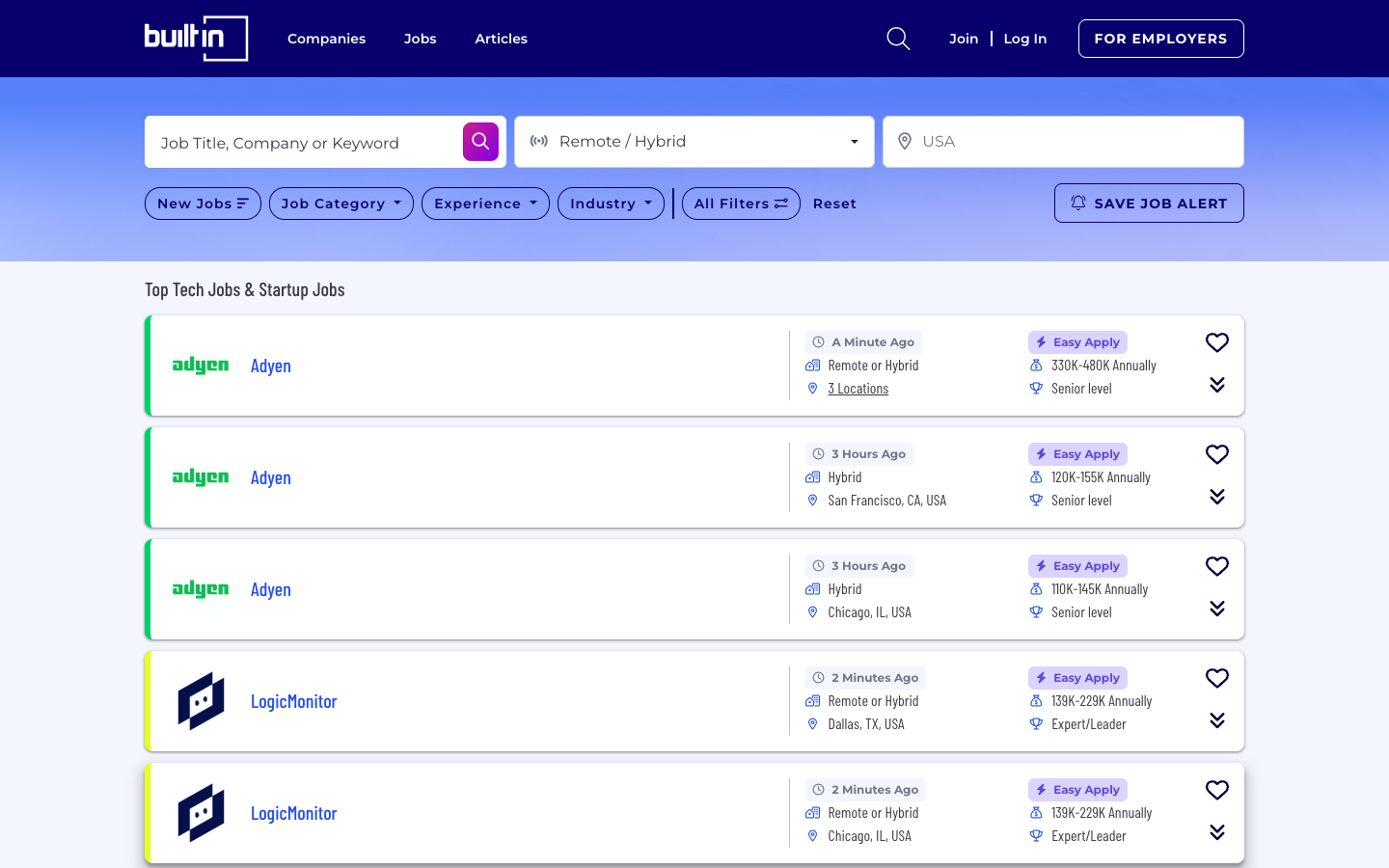Click Easy Apply badge on 120K-155K job
This screenshot has width=1389, height=868.
[x=1077, y=454]
